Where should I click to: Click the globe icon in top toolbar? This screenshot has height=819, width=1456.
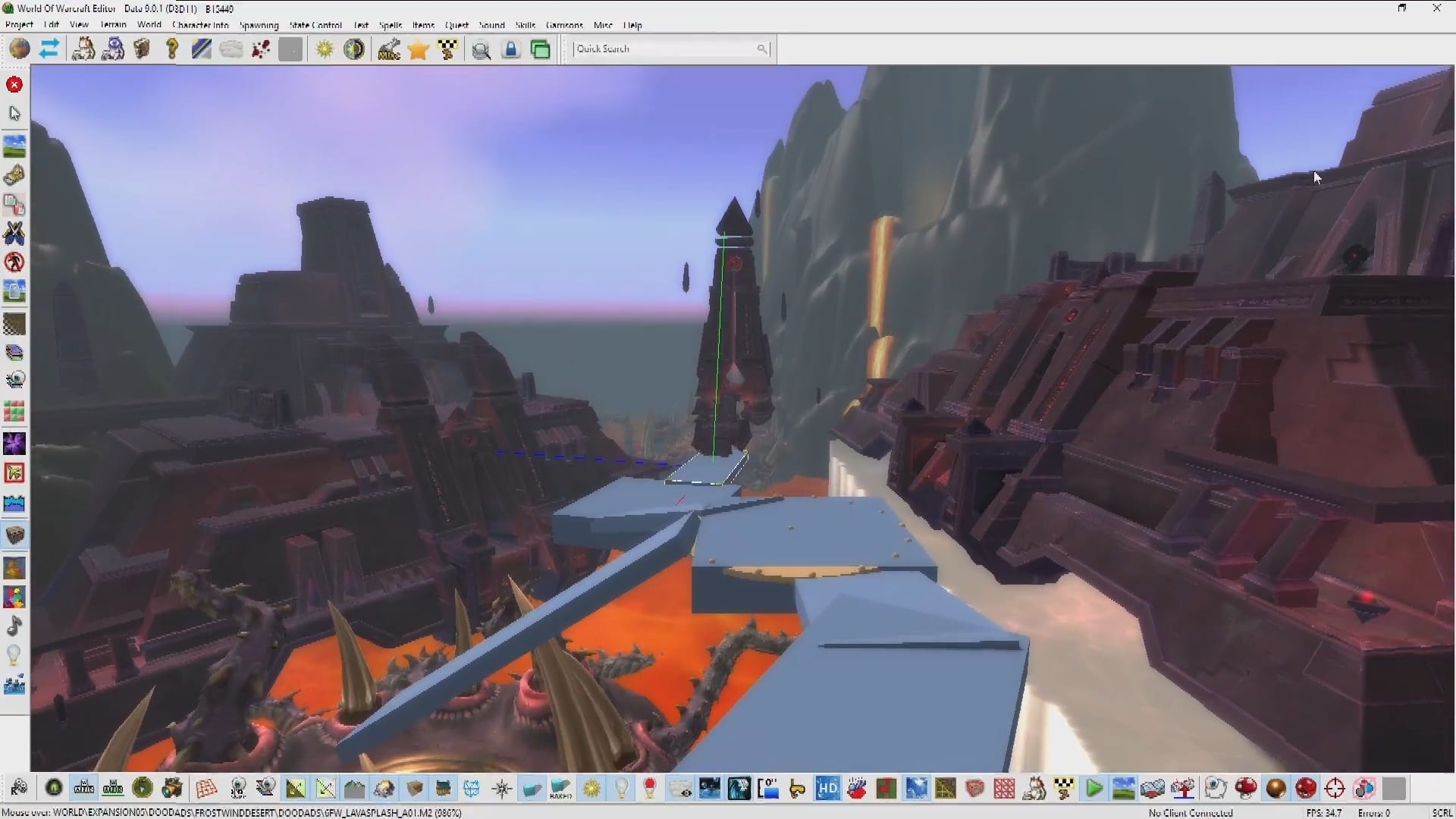click(20, 49)
